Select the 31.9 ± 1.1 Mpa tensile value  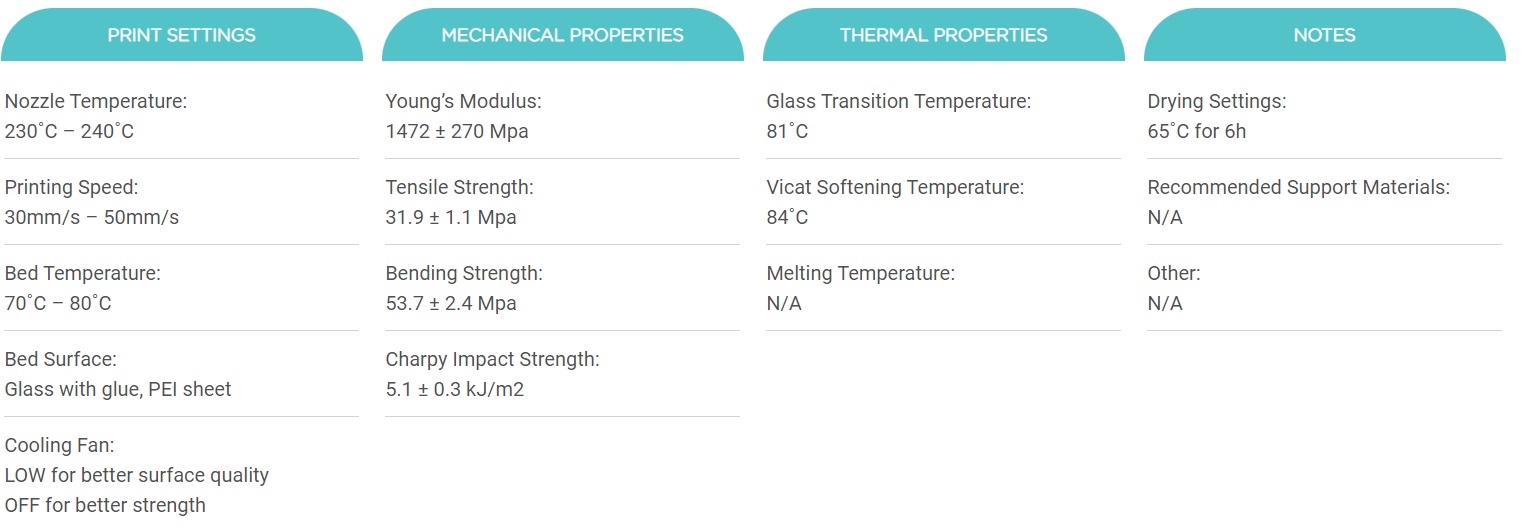[x=451, y=217]
